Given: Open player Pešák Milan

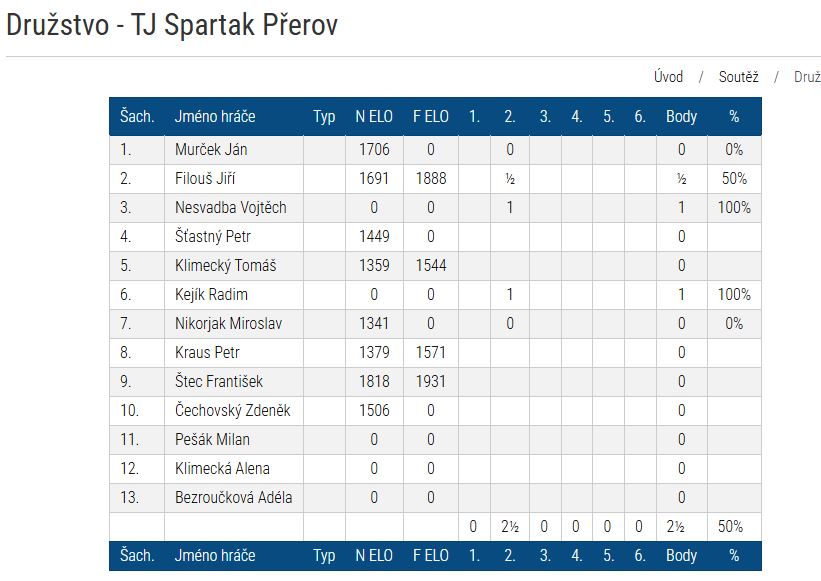Looking at the screenshot, I should [x=212, y=440].
